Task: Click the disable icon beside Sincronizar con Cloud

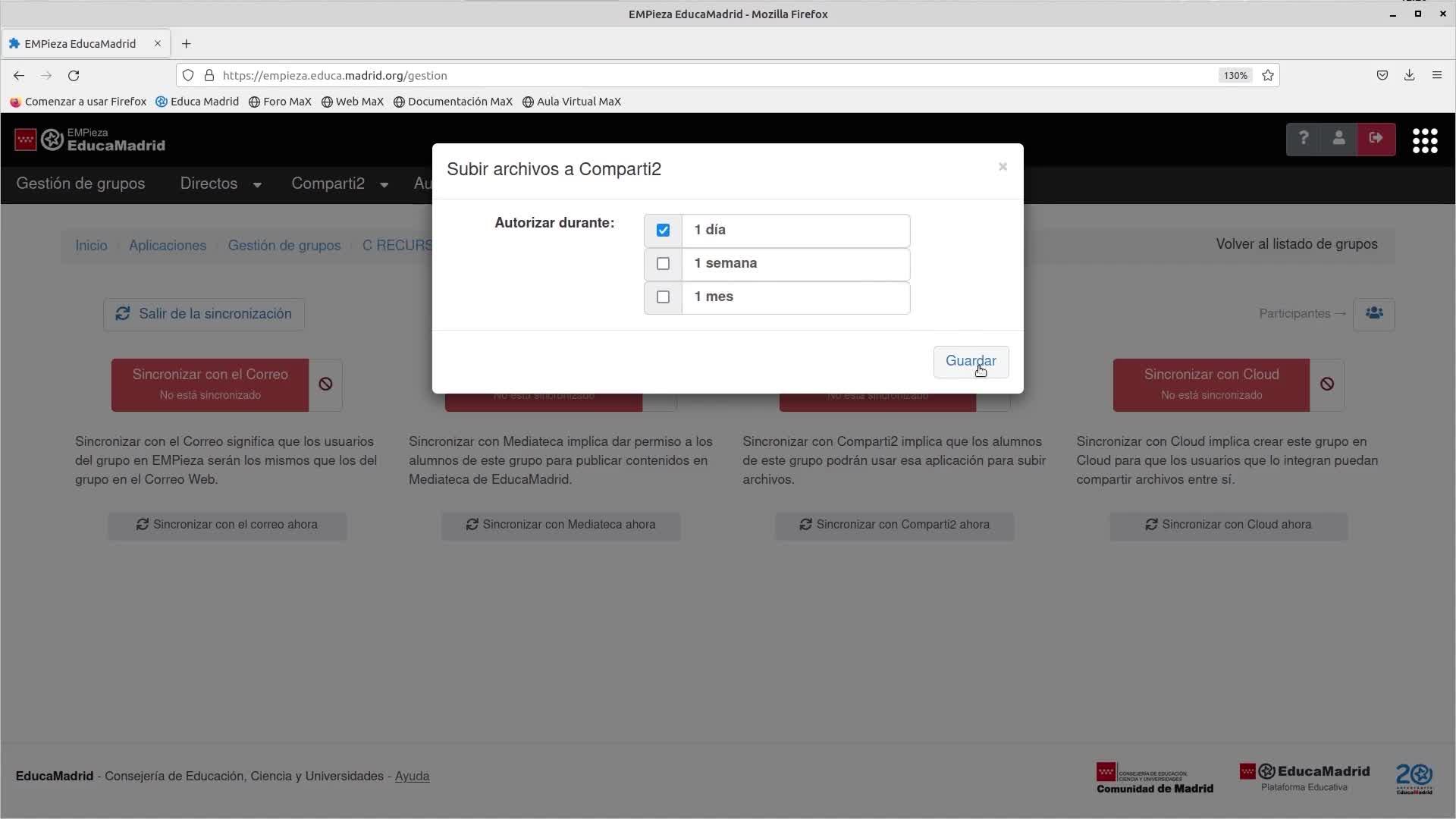Action: tap(1326, 384)
